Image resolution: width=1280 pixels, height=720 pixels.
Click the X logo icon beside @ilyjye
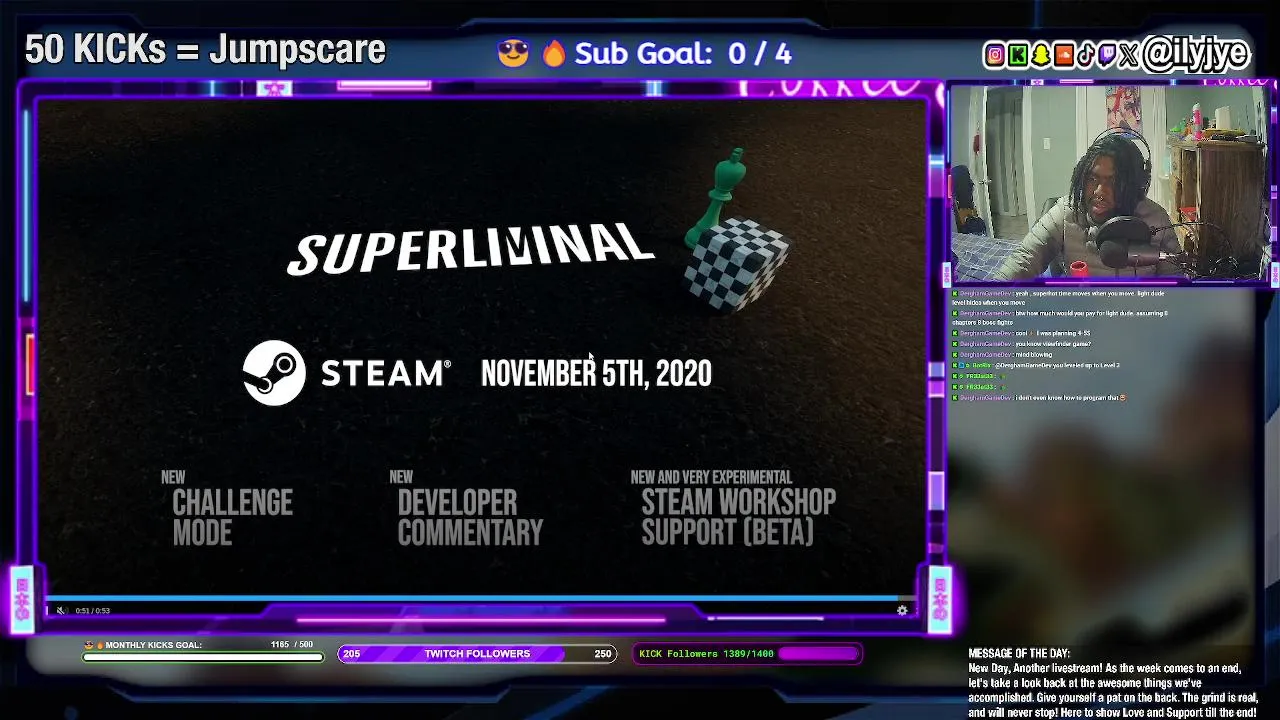click(x=1129, y=56)
